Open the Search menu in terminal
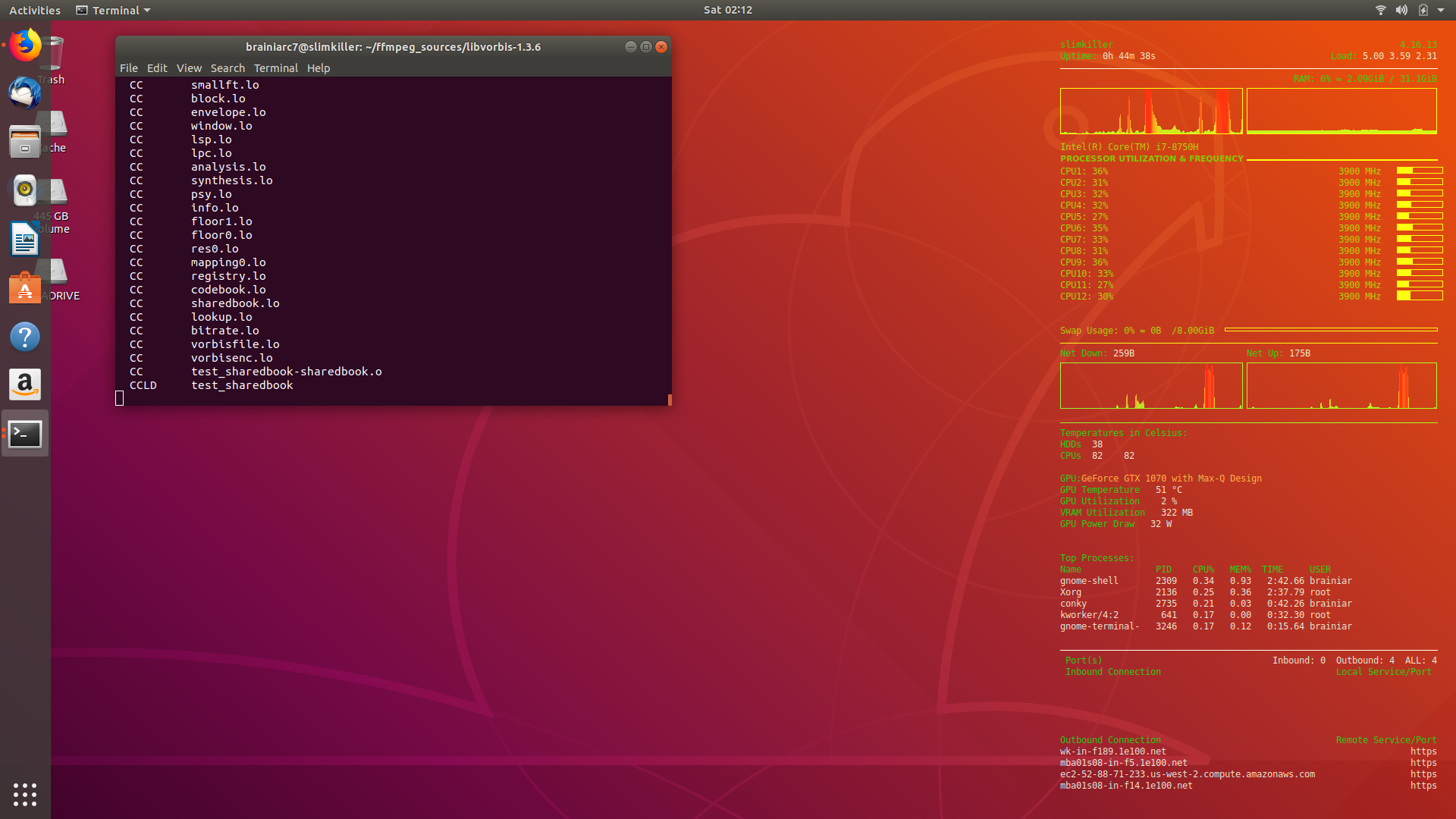 pyautogui.click(x=227, y=68)
